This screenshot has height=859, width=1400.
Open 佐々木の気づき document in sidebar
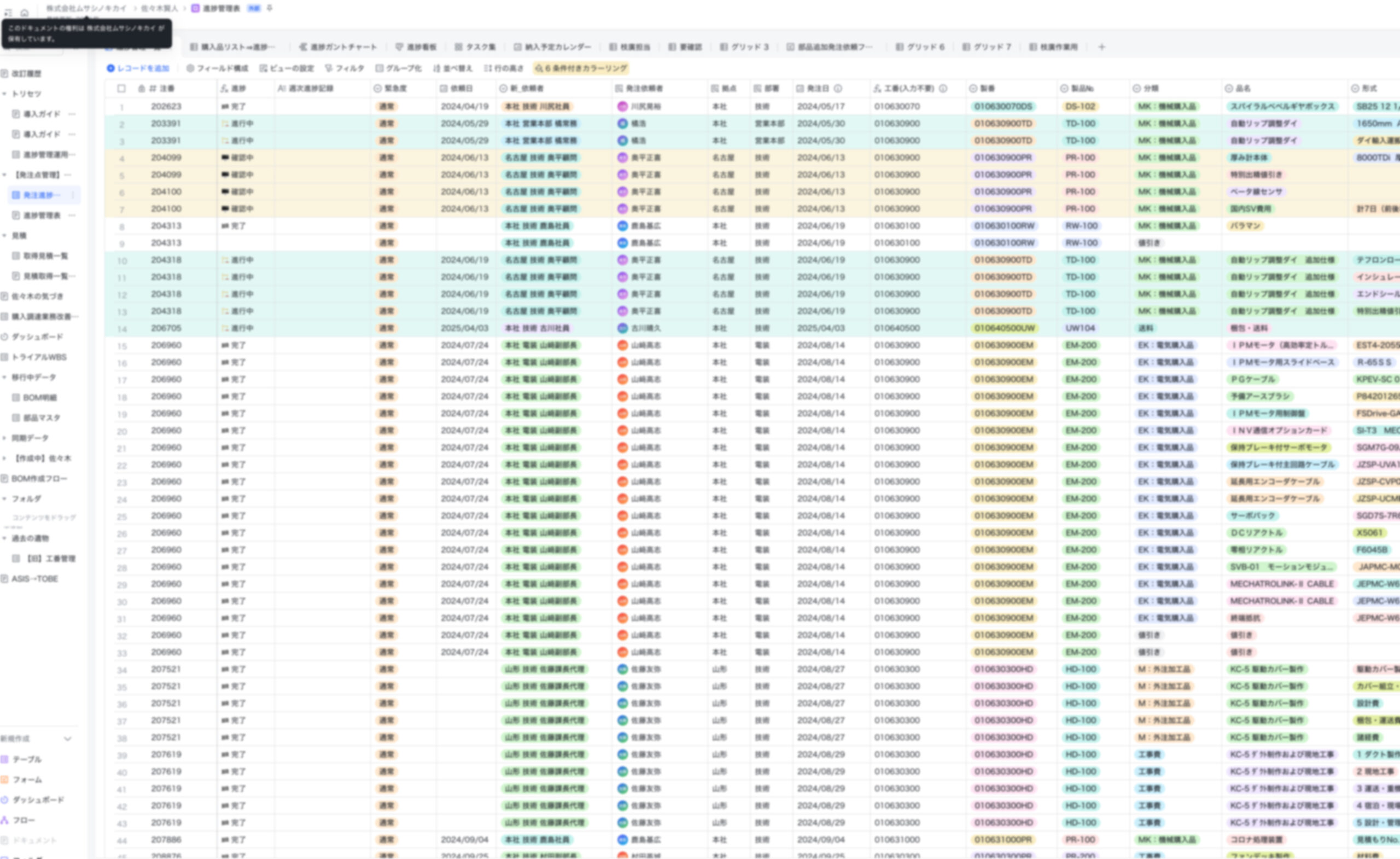point(38,296)
